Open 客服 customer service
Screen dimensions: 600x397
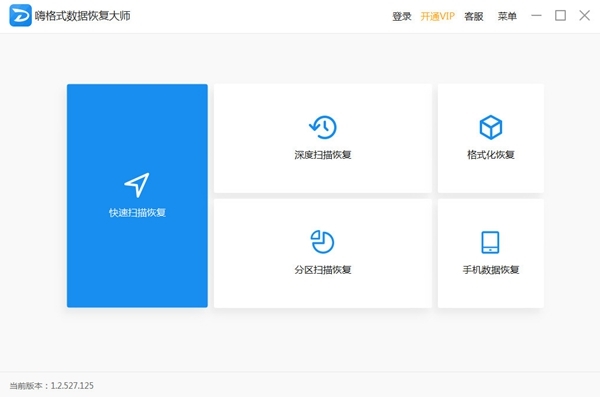click(x=473, y=16)
